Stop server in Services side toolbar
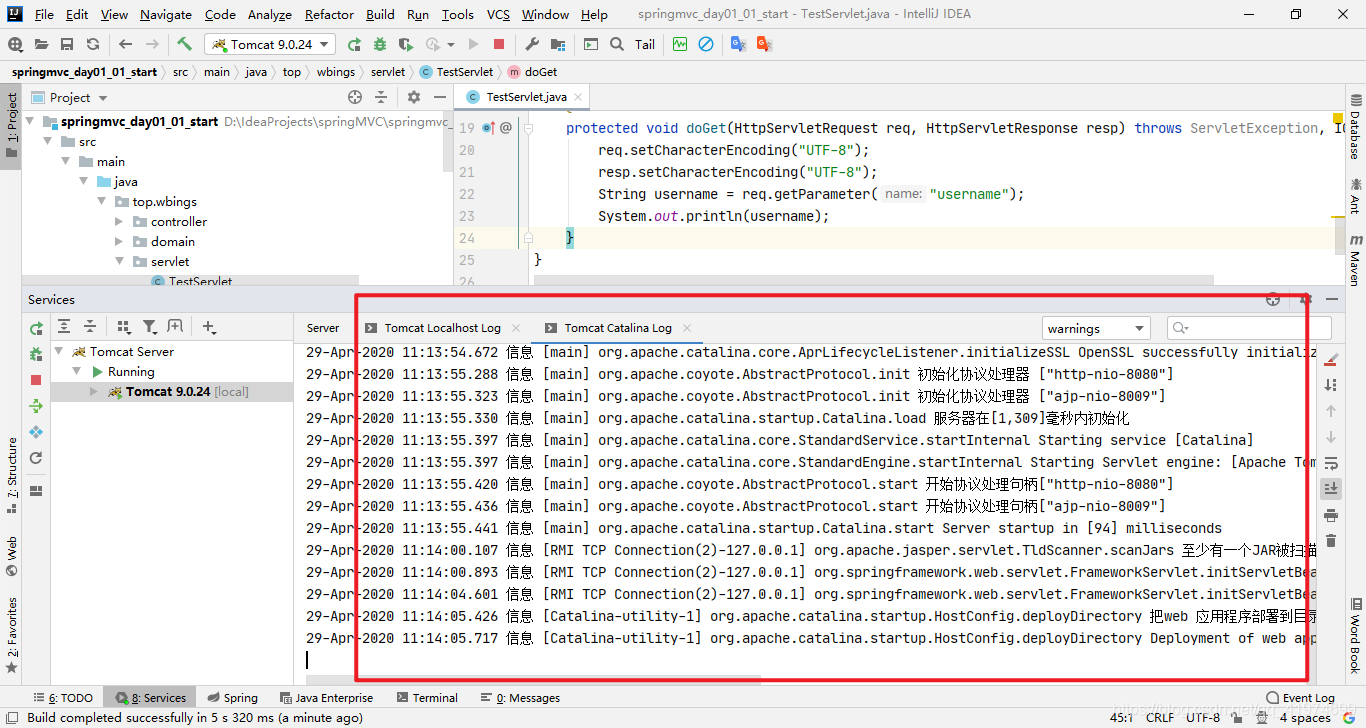The height and width of the screenshot is (728, 1366). [x=36, y=380]
